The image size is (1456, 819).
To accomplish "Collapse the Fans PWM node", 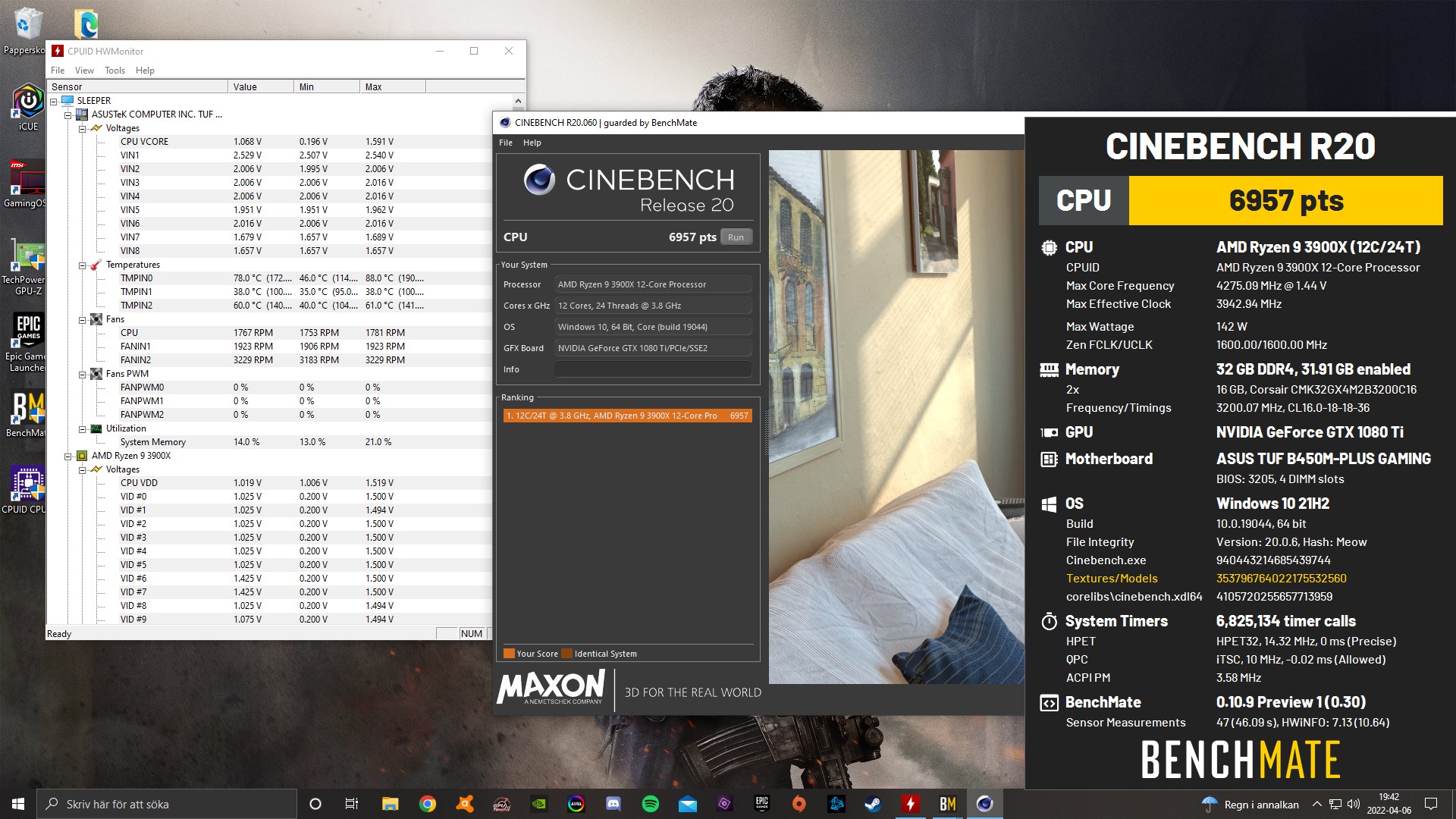I will pos(83,374).
